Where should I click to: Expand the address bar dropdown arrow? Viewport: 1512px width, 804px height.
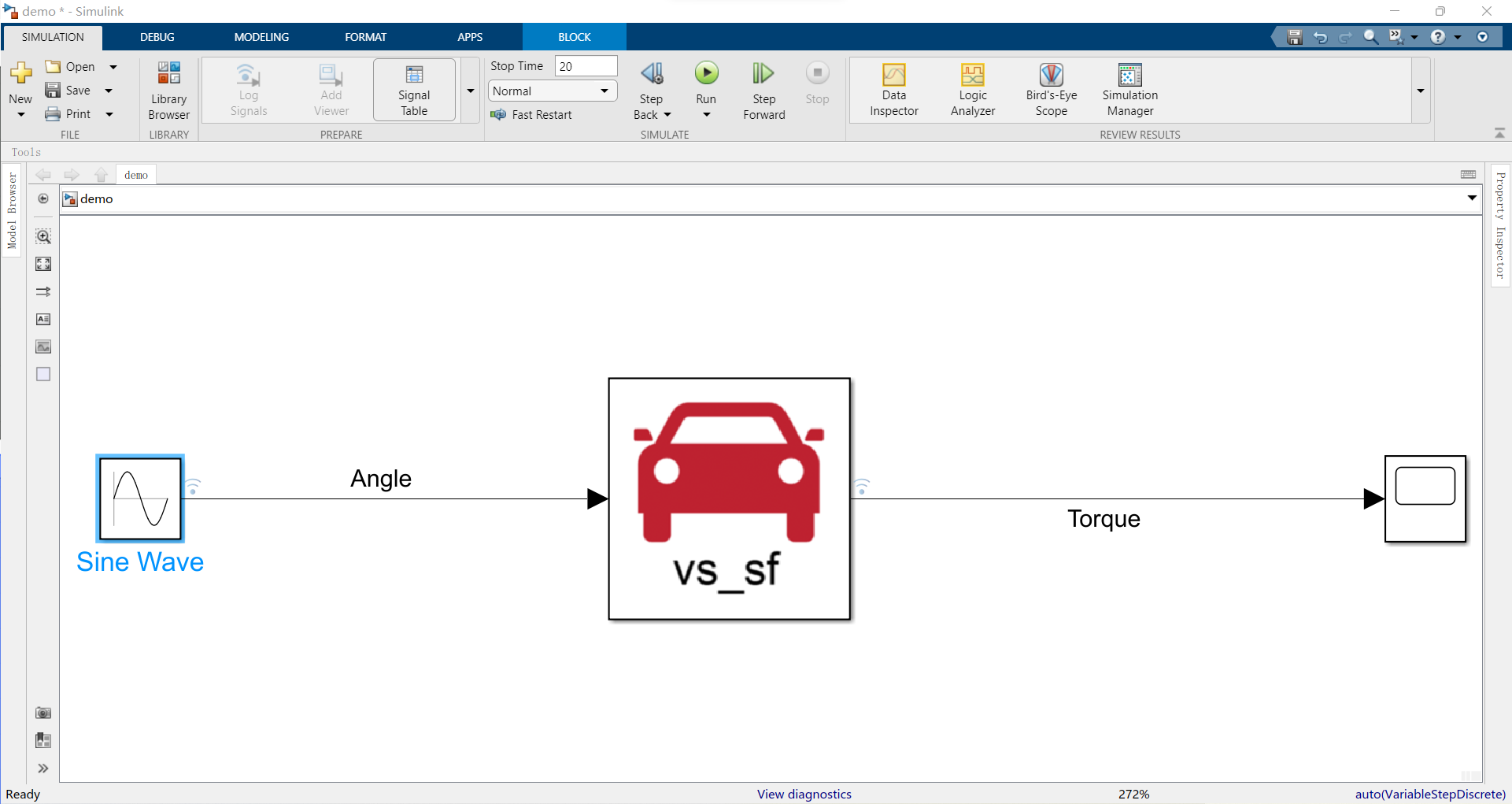tap(1472, 198)
